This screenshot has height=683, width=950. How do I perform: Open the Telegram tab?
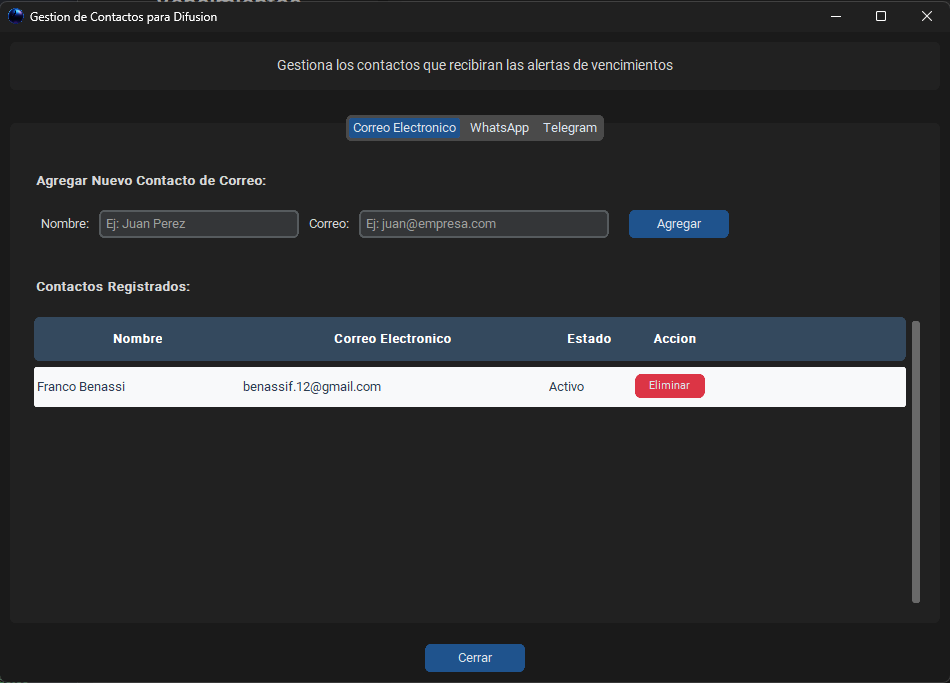point(570,128)
